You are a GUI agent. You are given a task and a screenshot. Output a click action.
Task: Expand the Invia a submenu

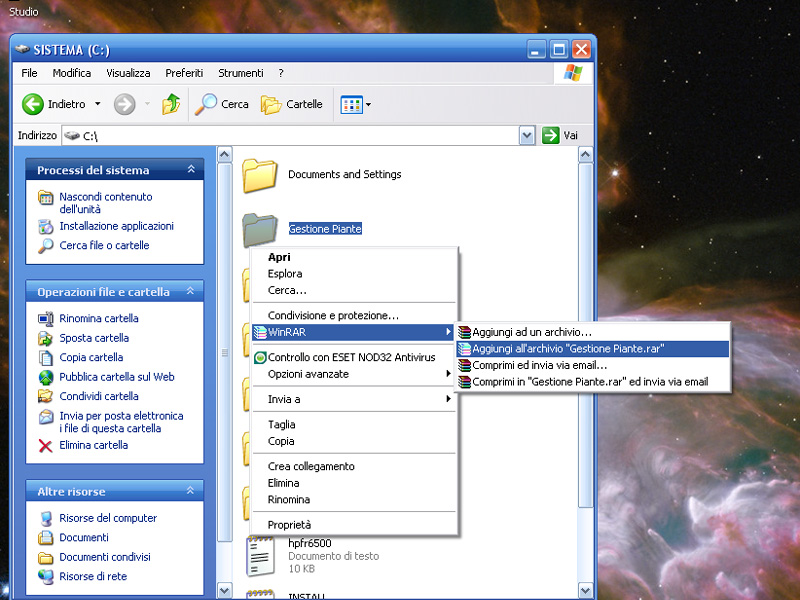448,399
